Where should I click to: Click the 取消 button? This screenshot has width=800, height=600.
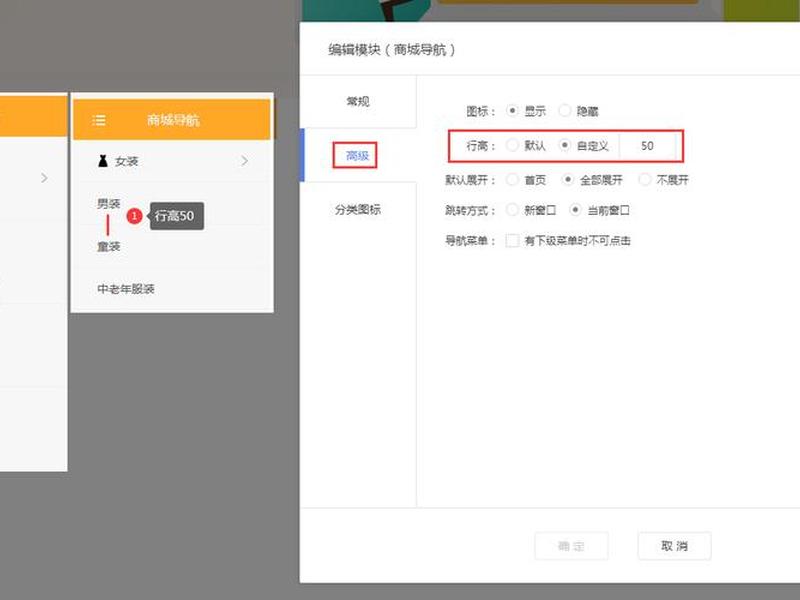click(674, 546)
